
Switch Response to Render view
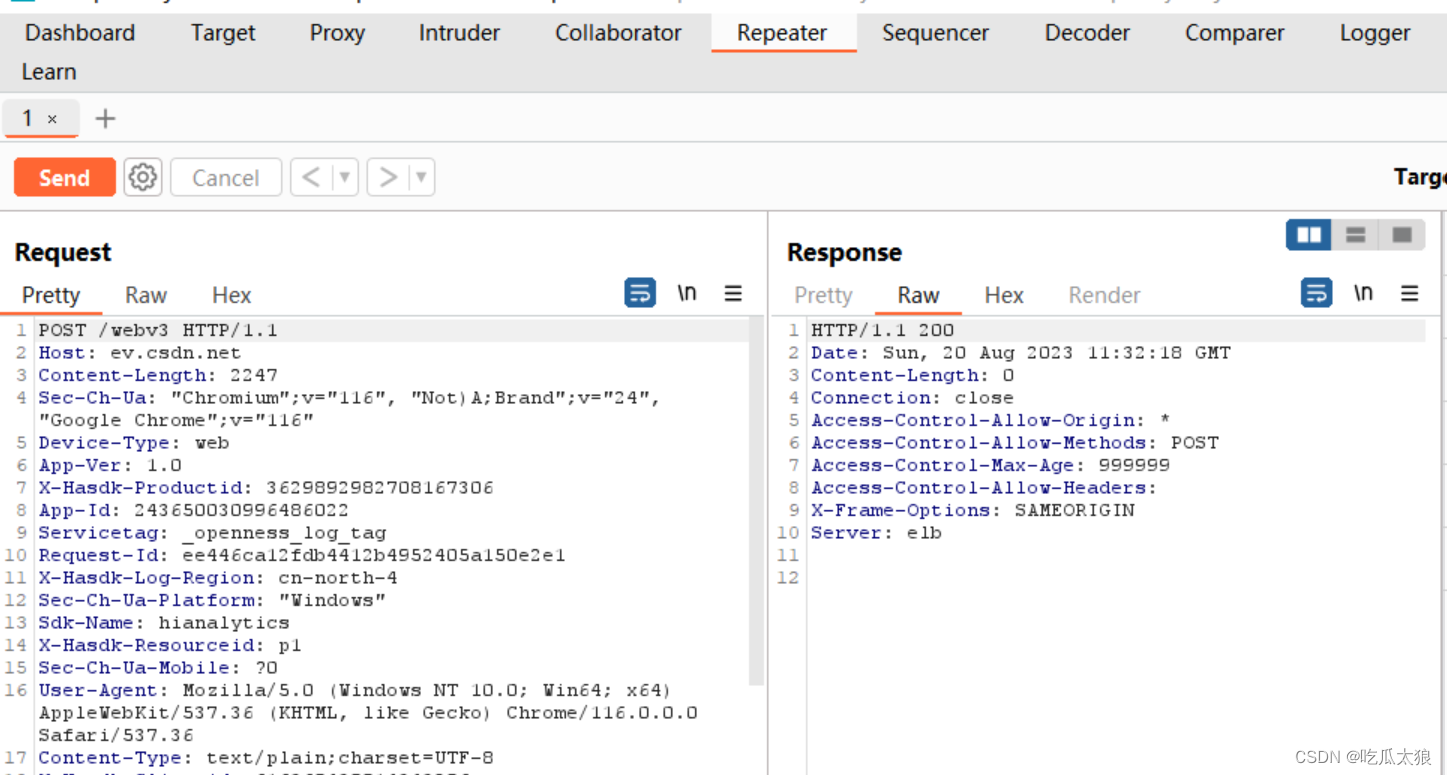click(1104, 295)
